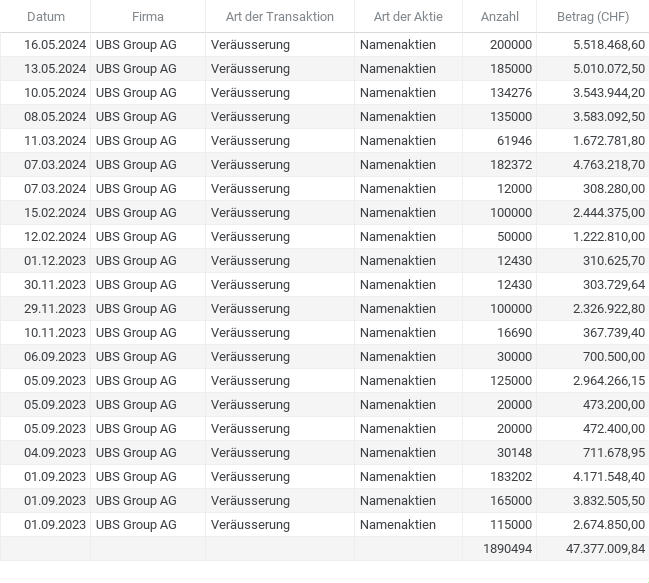Select the row dated 08.05.2024

click(x=324, y=117)
